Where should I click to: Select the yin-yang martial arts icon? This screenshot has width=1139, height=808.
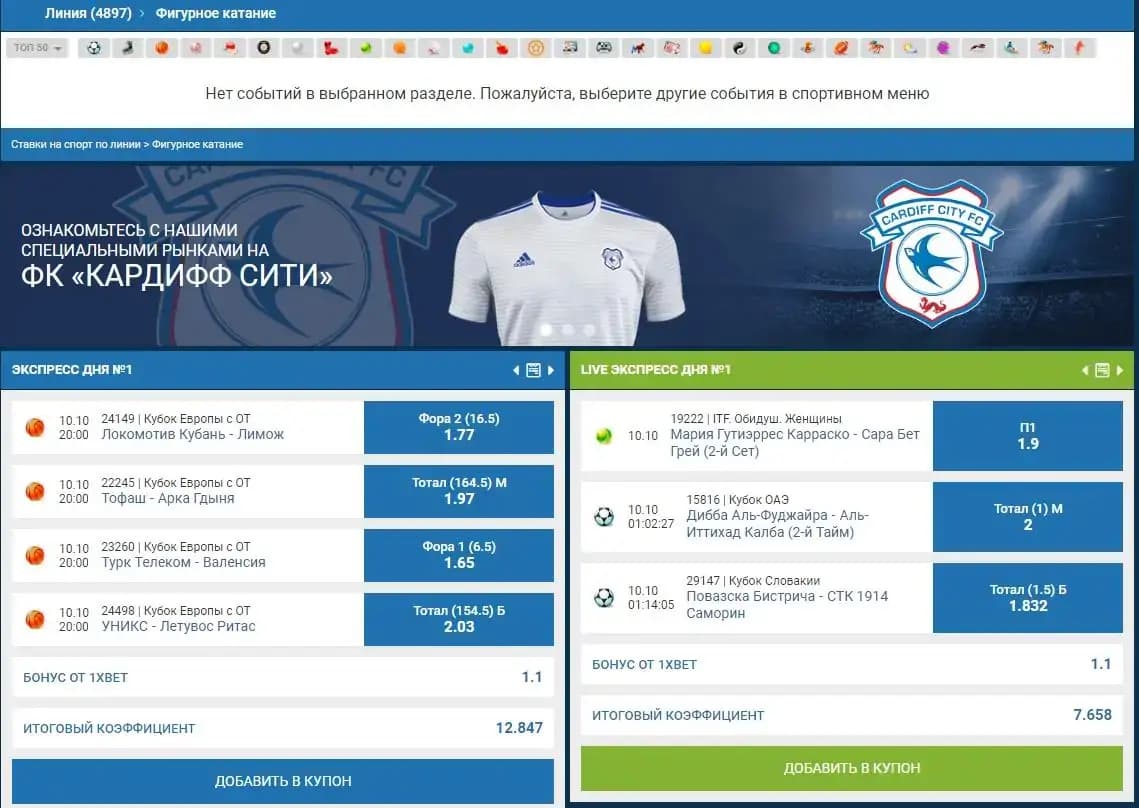739,48
